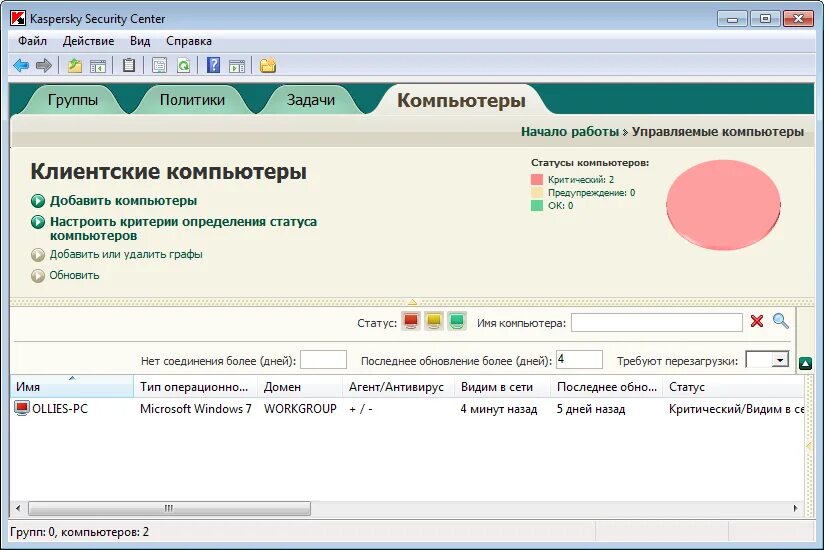
Task: Sort by Видим в сети column header
Action: (502, 387)
